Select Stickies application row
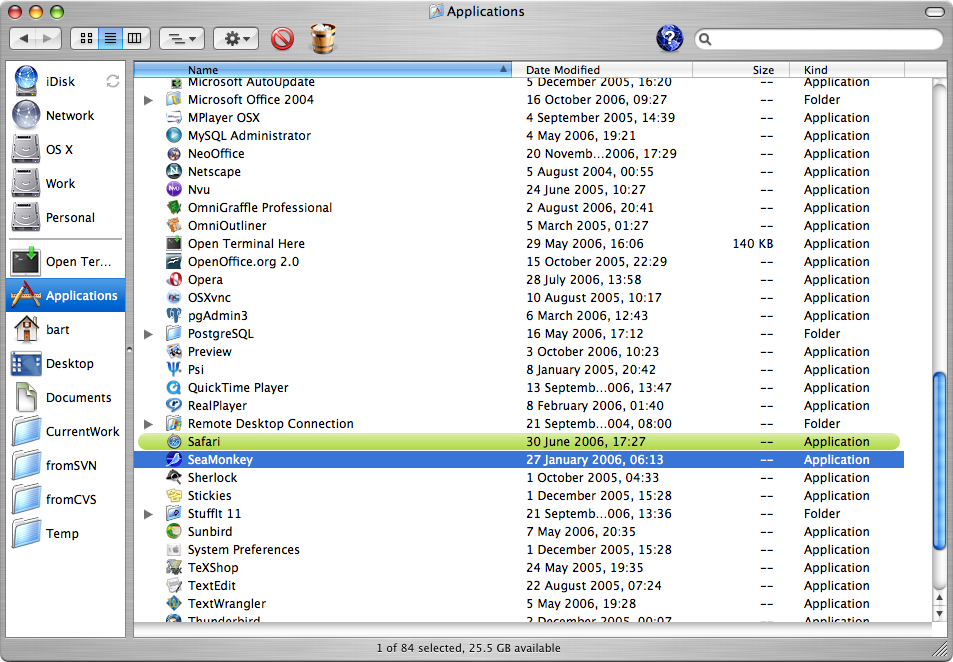 pos(519,495)
